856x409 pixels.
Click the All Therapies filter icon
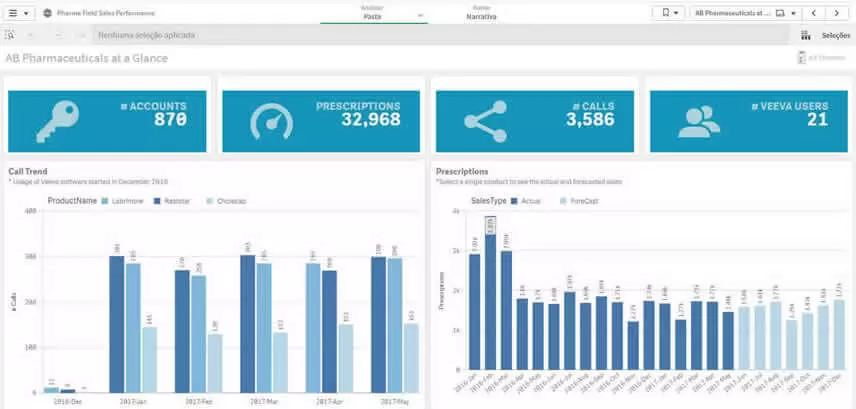pos(802,58)
